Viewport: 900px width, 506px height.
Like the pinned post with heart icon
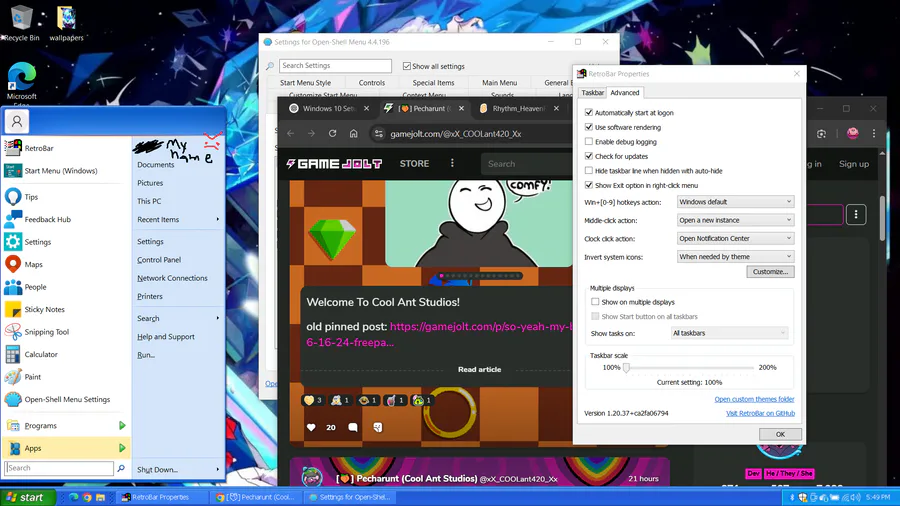311,427
